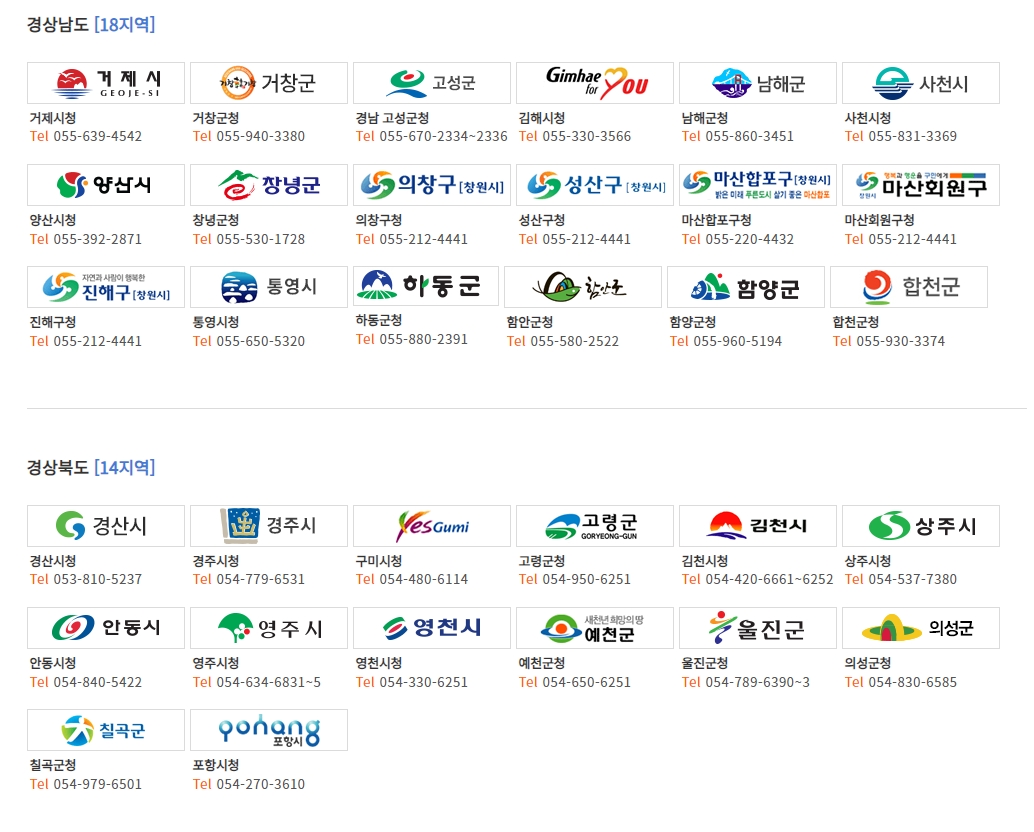Open the 창녕군 logo banner
This screenshot has width=1034, height=832.
click(x=269, y=185)
